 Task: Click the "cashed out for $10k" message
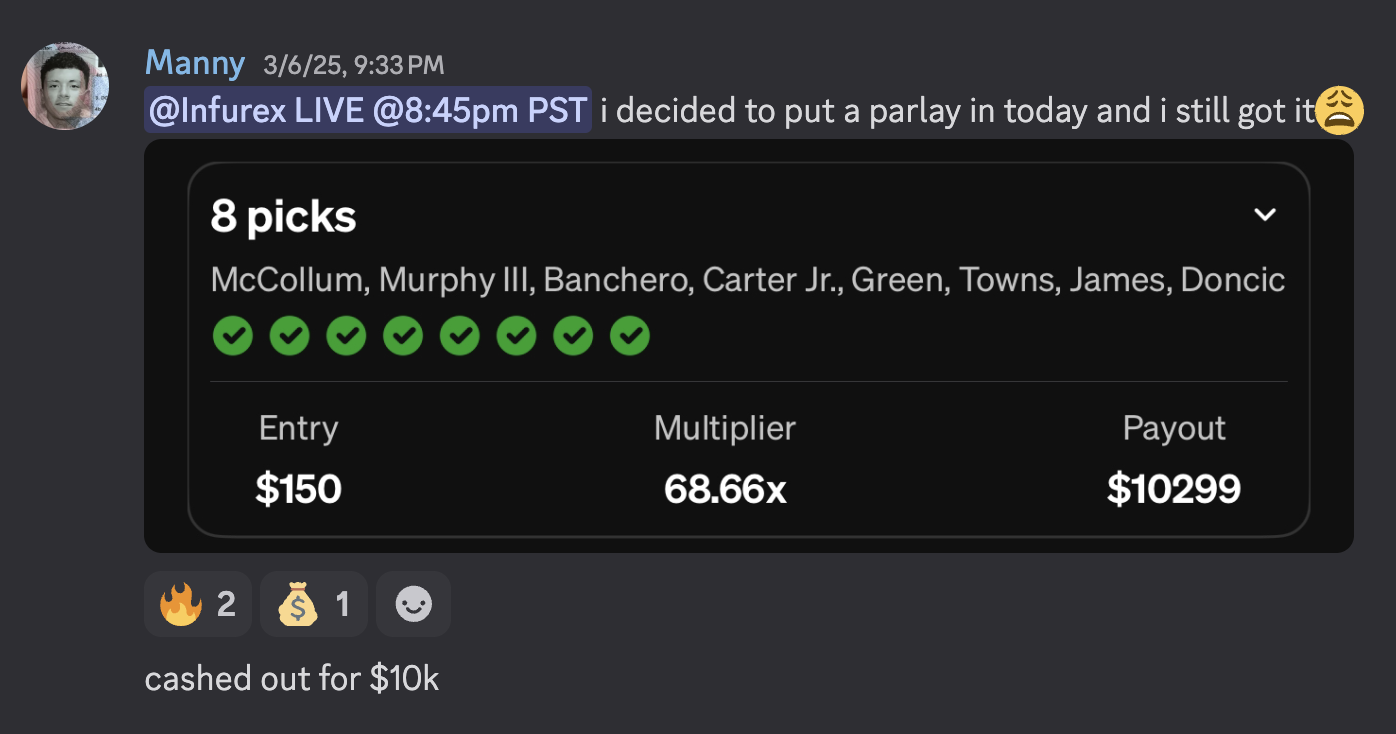point(292,679)
